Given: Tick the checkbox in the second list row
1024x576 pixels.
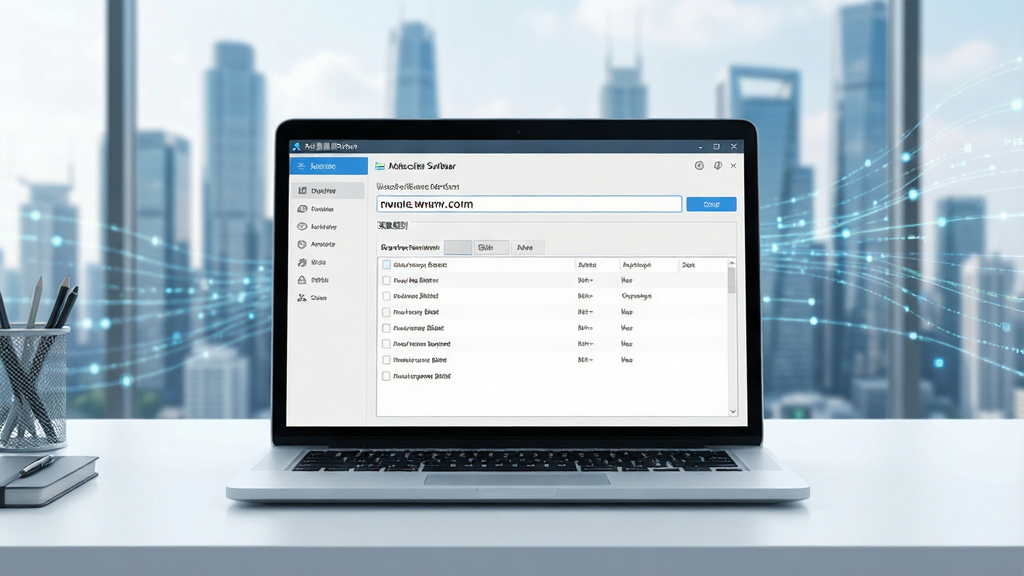Looking at the screenshot, I should click(x=387, y=296).
